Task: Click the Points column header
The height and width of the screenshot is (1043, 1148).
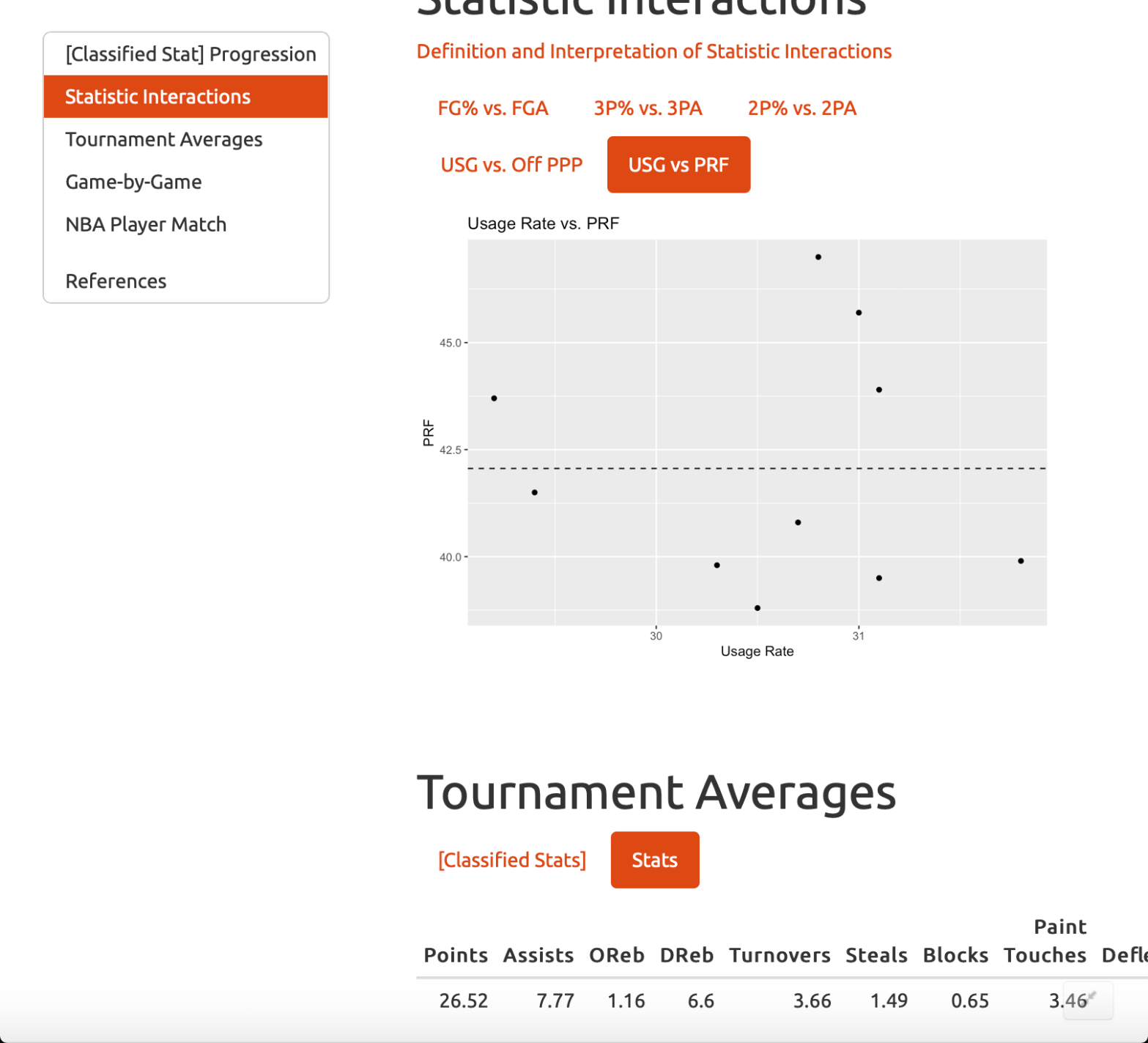Action: 455,955
